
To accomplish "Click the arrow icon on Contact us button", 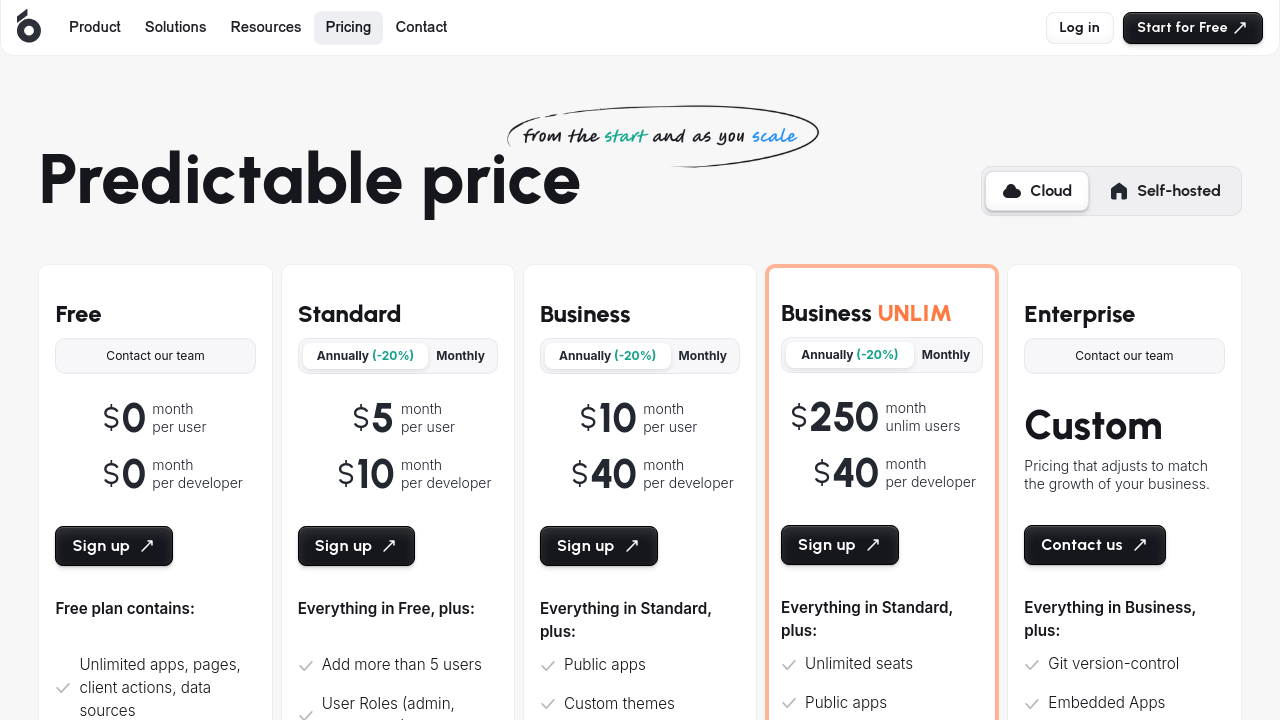I will pyautogui.click(x=1140, y=545).
